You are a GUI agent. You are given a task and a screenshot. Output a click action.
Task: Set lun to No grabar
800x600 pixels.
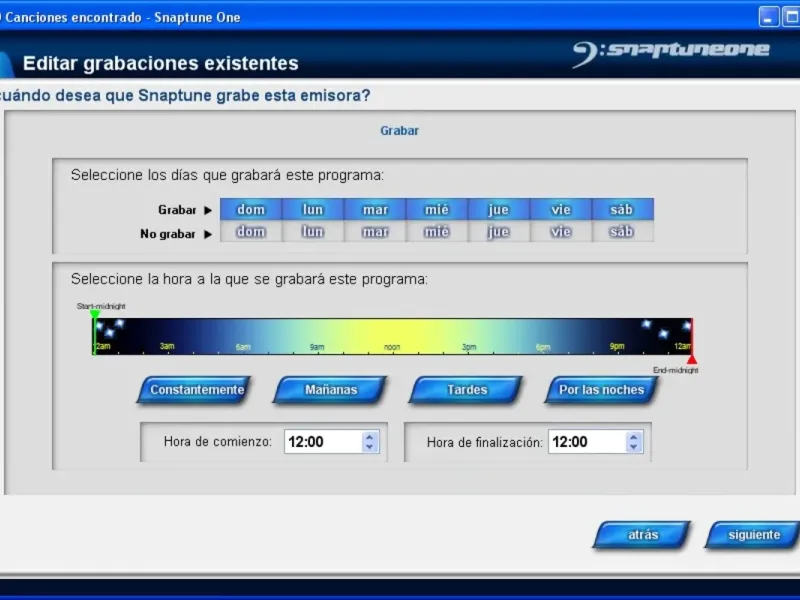[313, 232]
